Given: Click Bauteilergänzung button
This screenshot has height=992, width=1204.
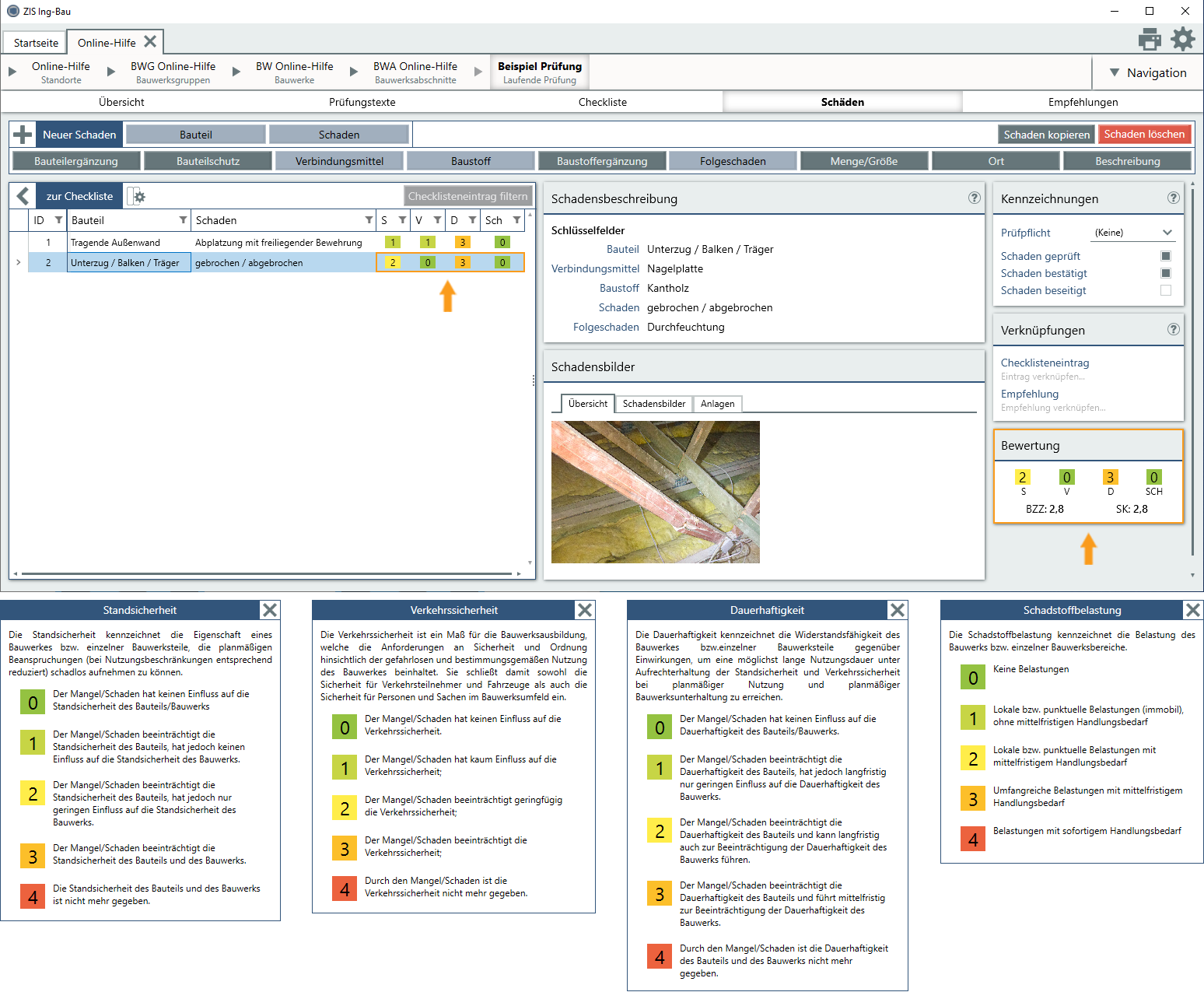Looking at the screenshot, I should [76, 161].
